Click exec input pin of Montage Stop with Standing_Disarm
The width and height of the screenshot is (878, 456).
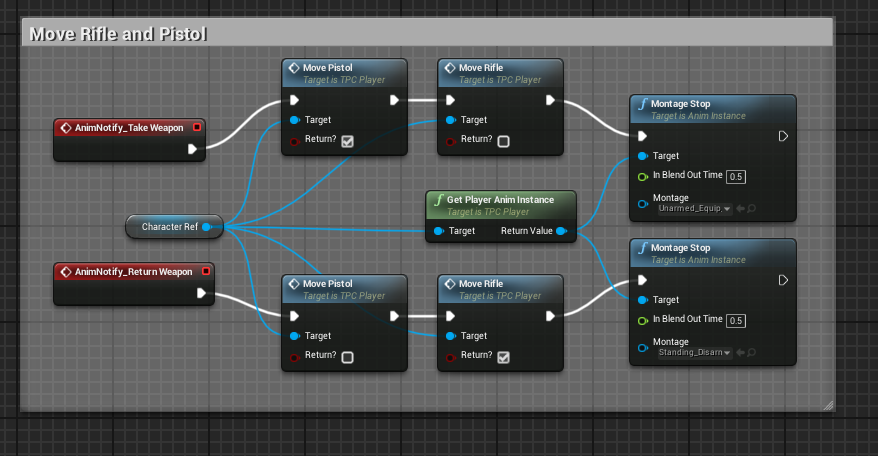tap(642, 280)
